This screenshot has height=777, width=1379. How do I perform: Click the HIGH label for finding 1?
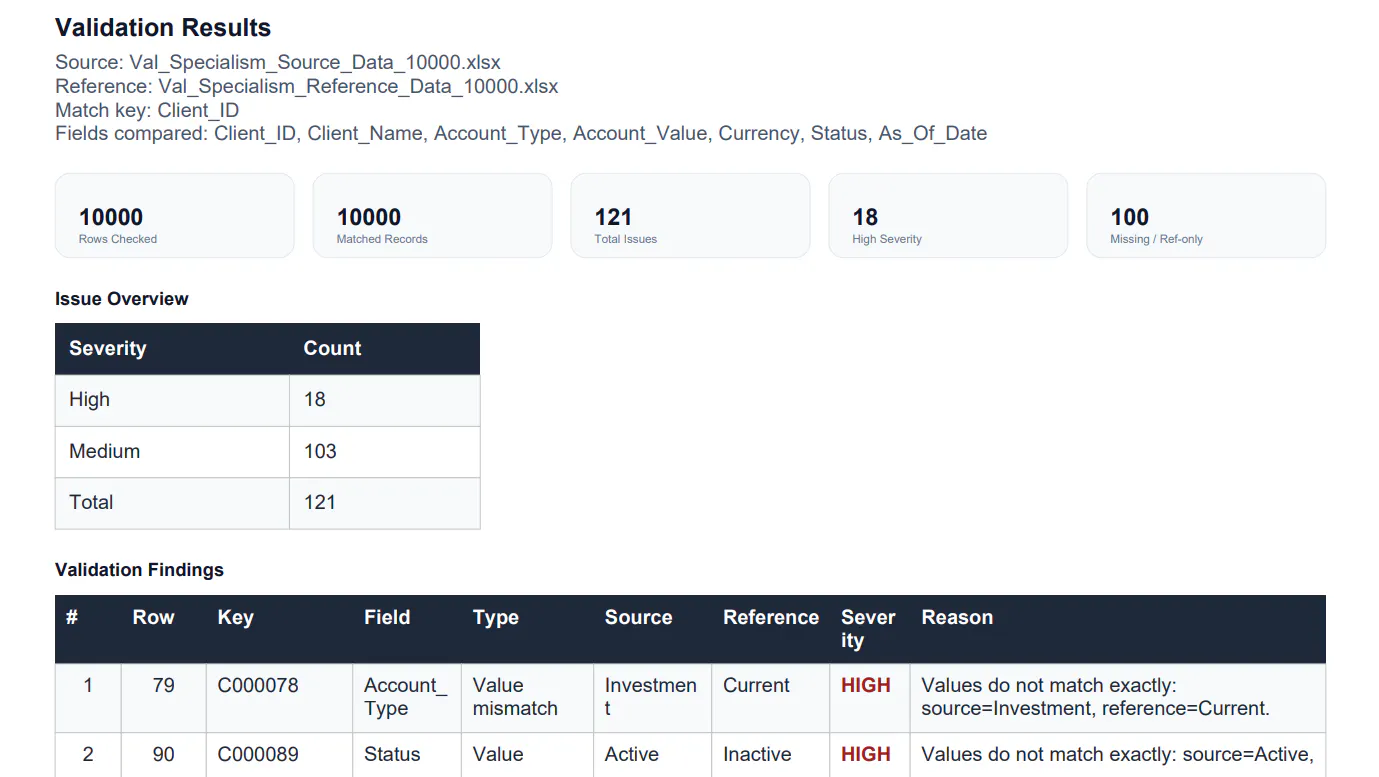tap(866, 686)
